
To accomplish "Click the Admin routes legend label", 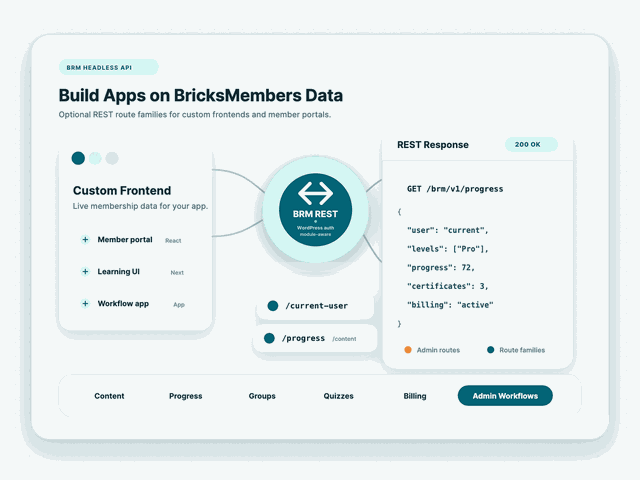I will click(438, 350).
